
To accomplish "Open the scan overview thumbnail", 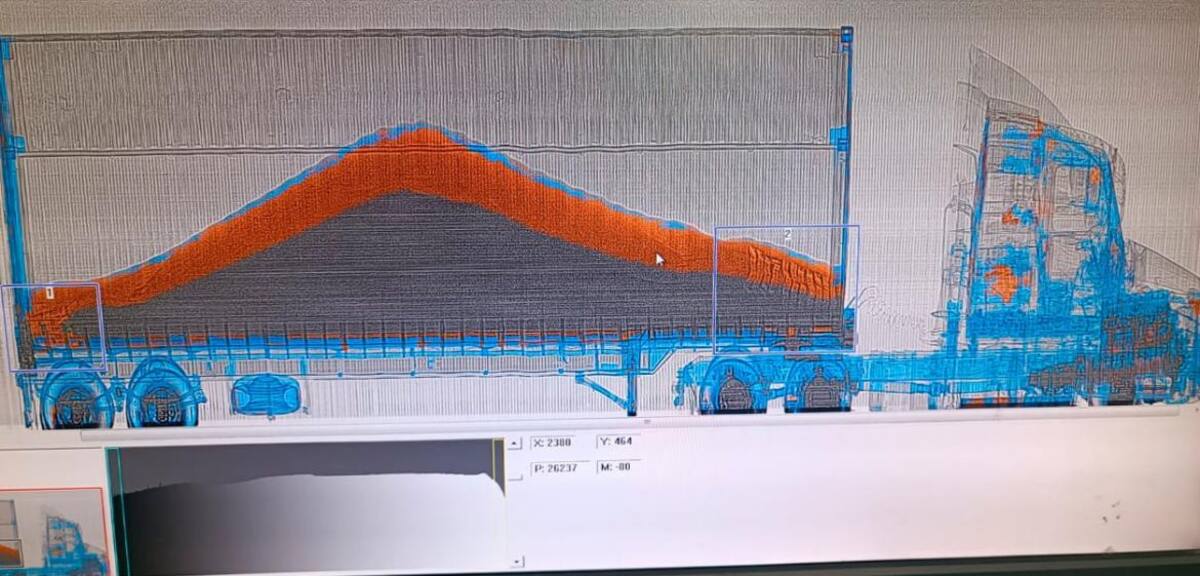I will (x=52, y=531).
